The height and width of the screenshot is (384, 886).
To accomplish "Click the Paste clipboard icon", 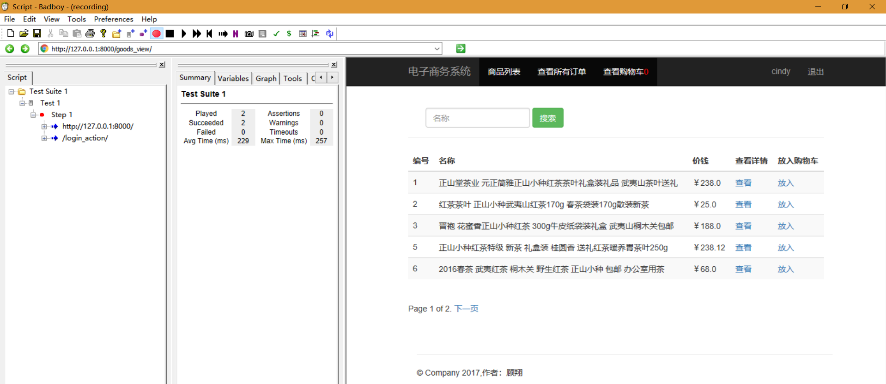I will tap(77, 34).
